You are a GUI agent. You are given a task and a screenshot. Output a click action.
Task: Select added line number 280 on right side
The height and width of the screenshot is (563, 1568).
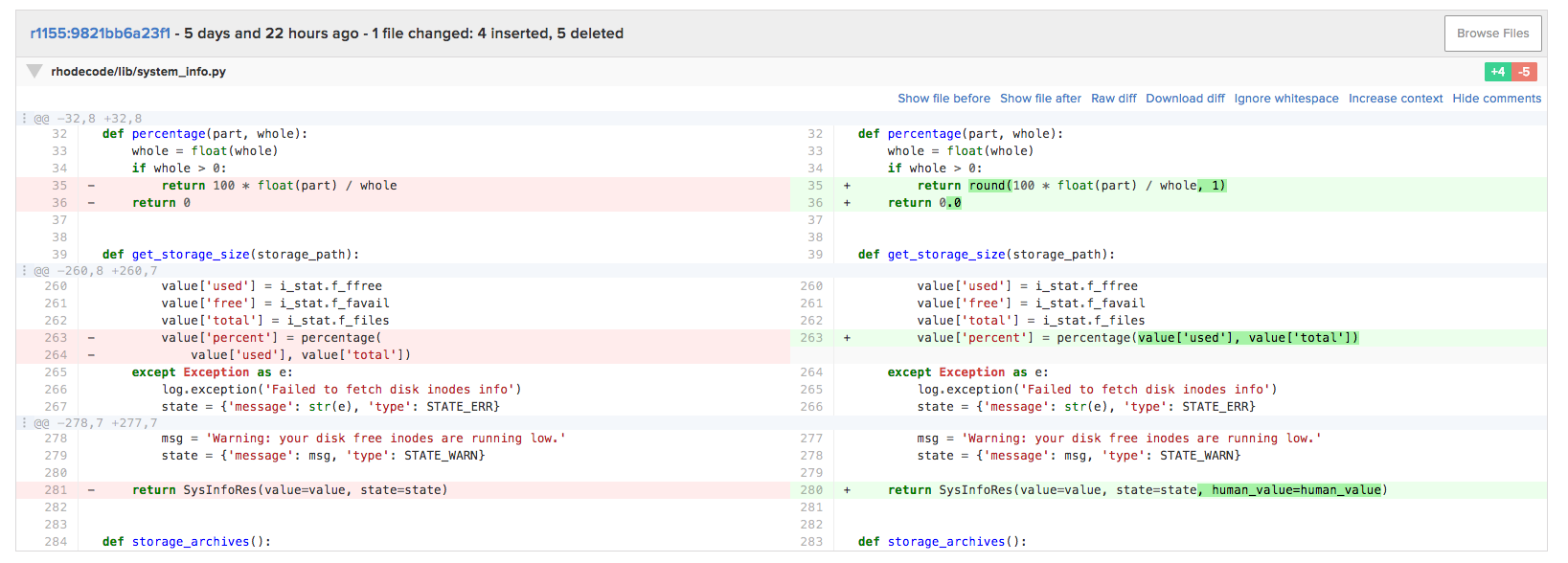(811, 490)
